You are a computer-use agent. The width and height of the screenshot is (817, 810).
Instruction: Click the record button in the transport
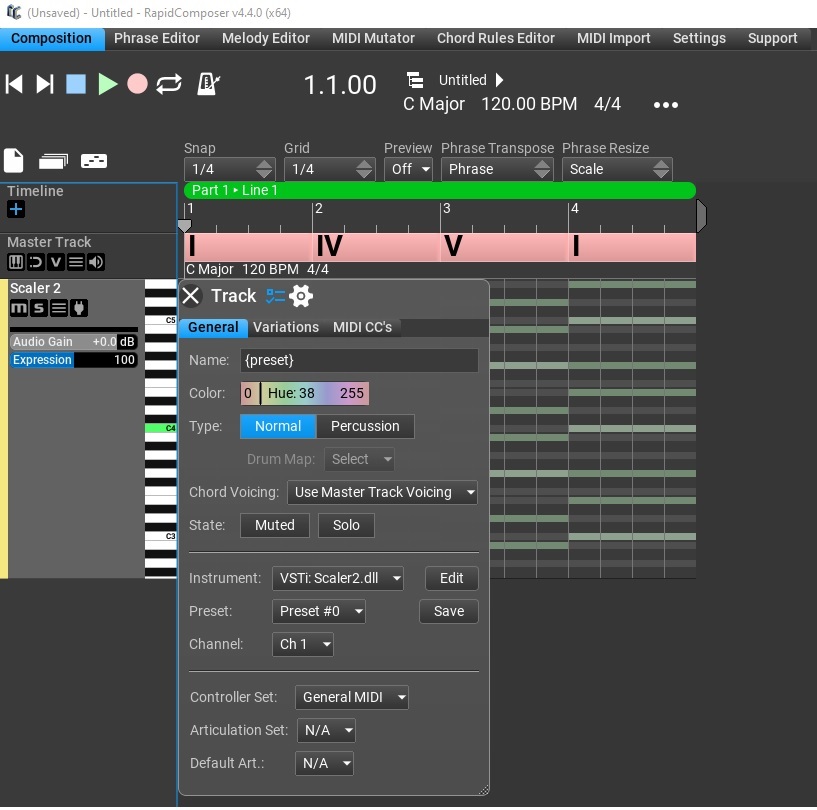click(x=138, y=84)
